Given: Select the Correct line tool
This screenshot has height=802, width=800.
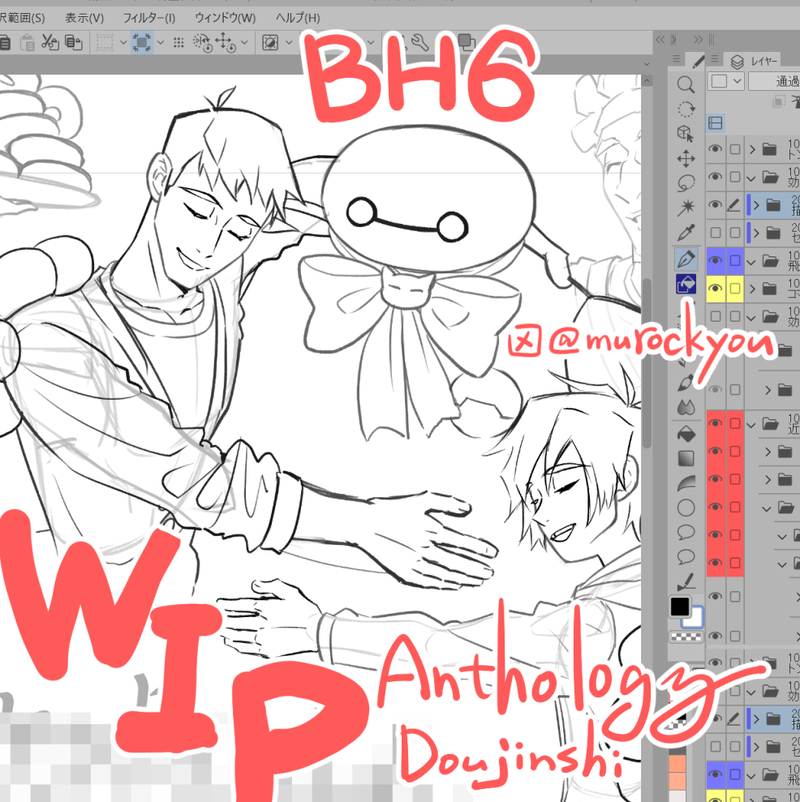Looking at the screenshot, I should (x=685, y=582).
